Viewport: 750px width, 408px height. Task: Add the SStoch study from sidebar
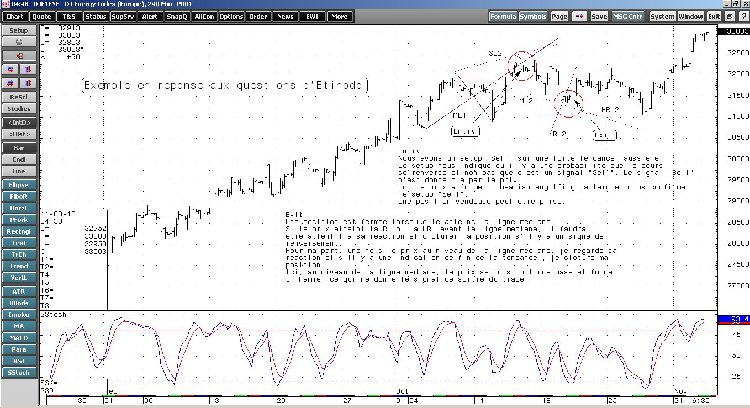tap(19, 372)
